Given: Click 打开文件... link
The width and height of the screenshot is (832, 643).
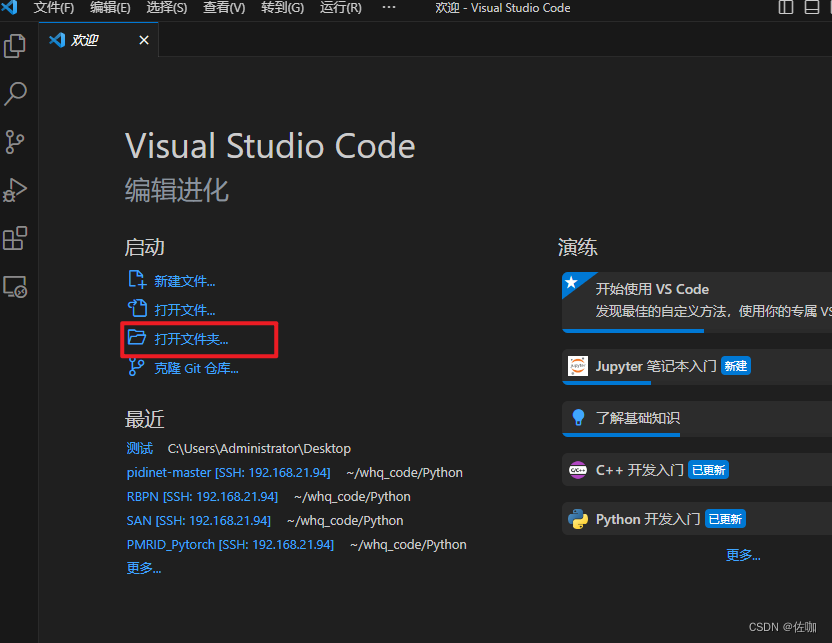Looking at the screenshot, I should (x=185, y=310).
